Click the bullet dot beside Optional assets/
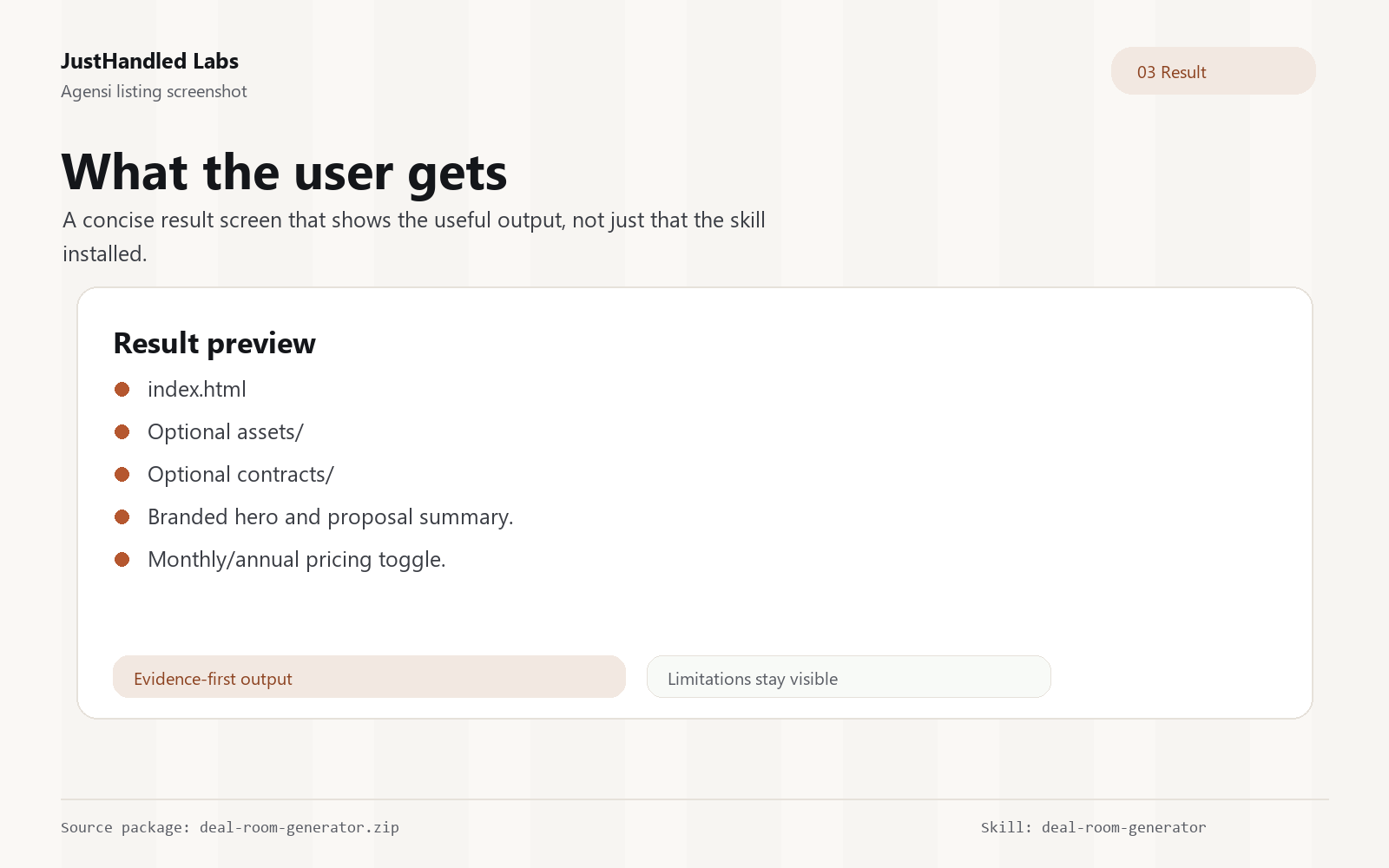1389x868 pixels. [x=122, y=432]
